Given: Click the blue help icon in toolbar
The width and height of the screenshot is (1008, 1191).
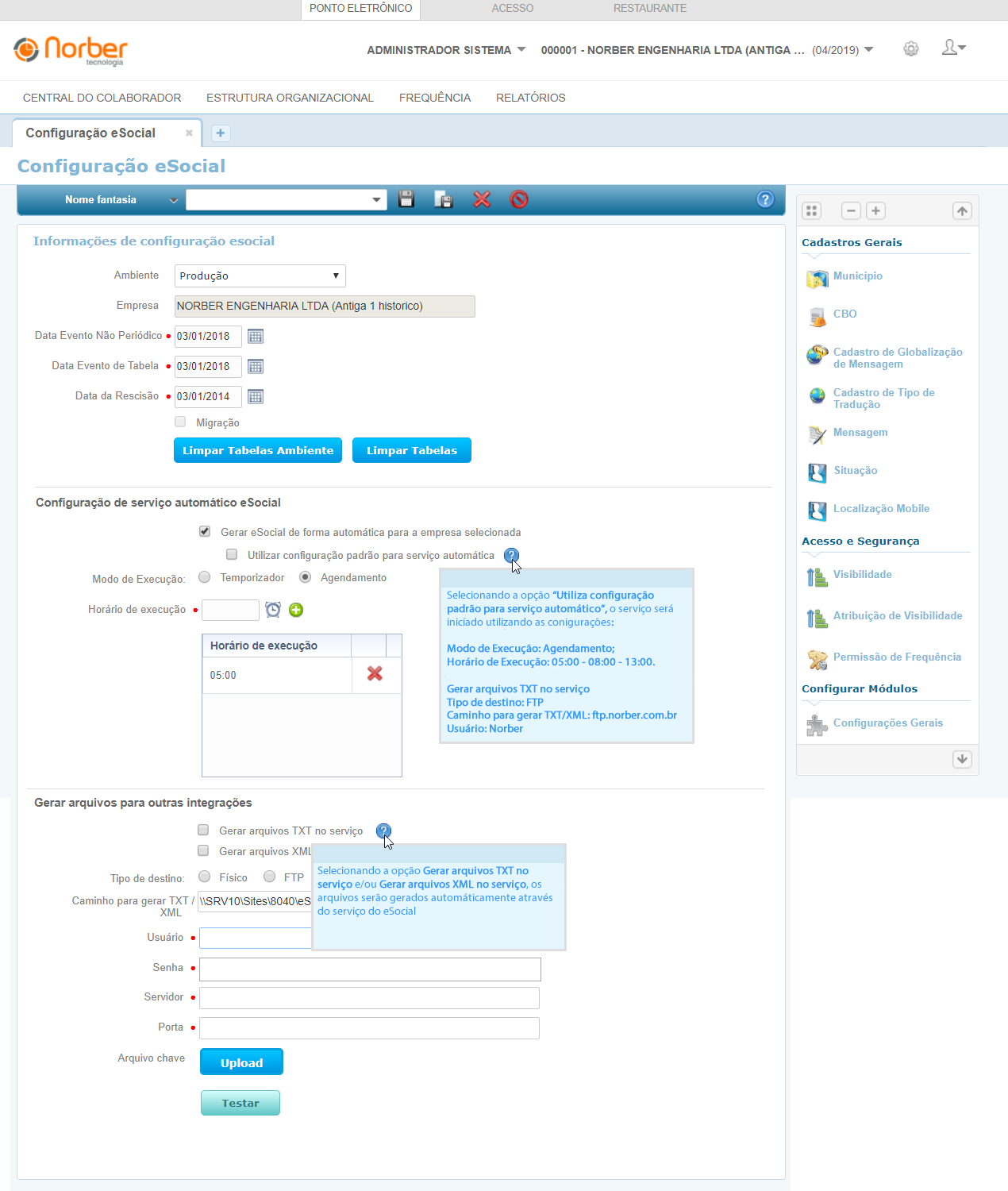Looking at the screenshot, I should click(x=765, y=199).
